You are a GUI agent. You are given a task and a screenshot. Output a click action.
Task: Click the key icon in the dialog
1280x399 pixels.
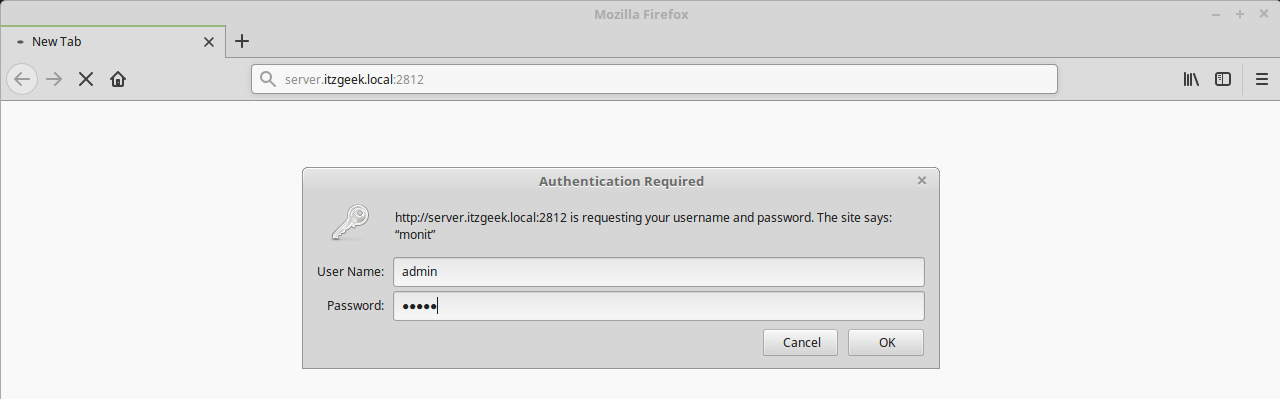[x=350, y=222]
